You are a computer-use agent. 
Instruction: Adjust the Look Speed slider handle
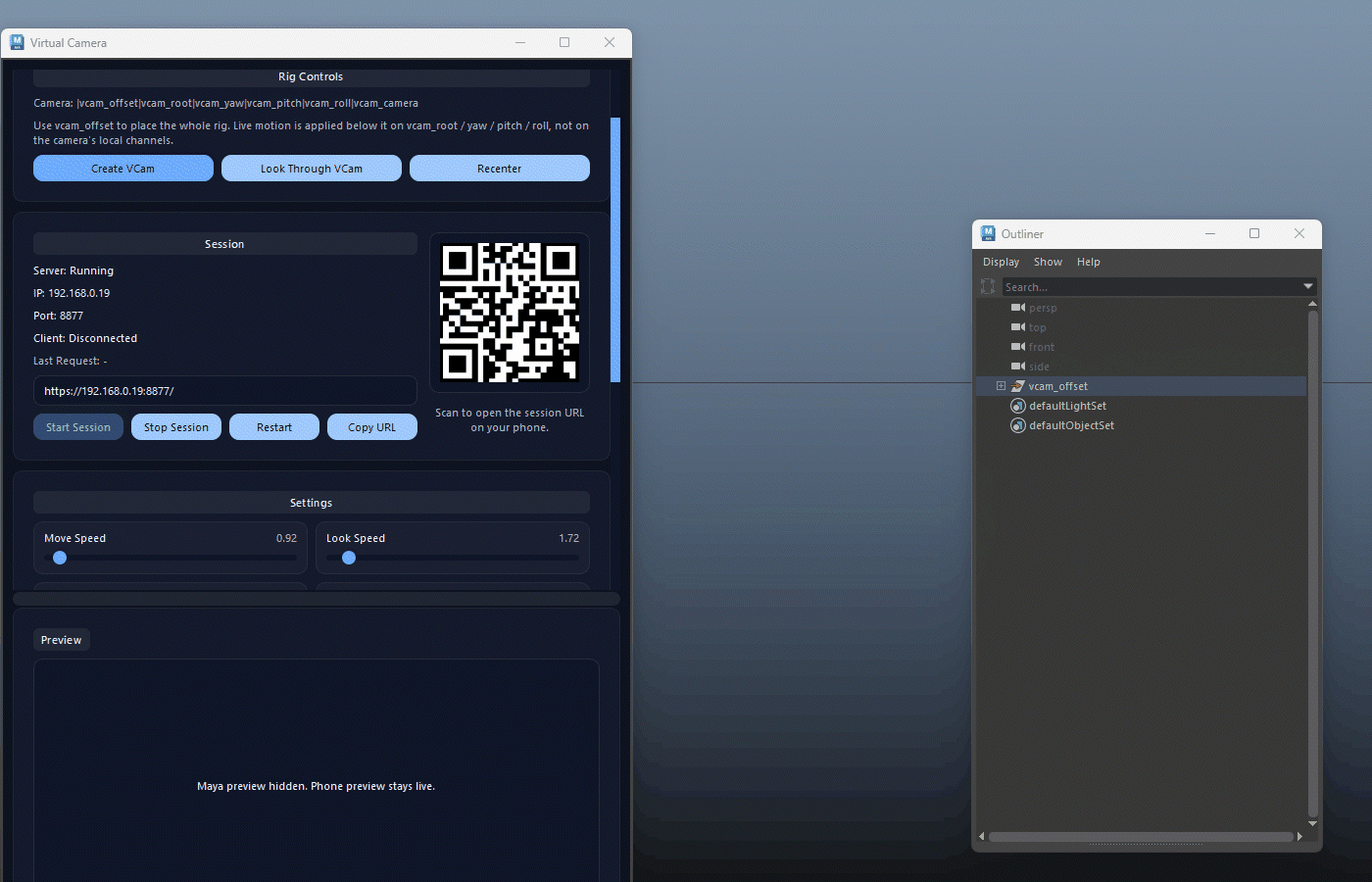pos(349,558)
